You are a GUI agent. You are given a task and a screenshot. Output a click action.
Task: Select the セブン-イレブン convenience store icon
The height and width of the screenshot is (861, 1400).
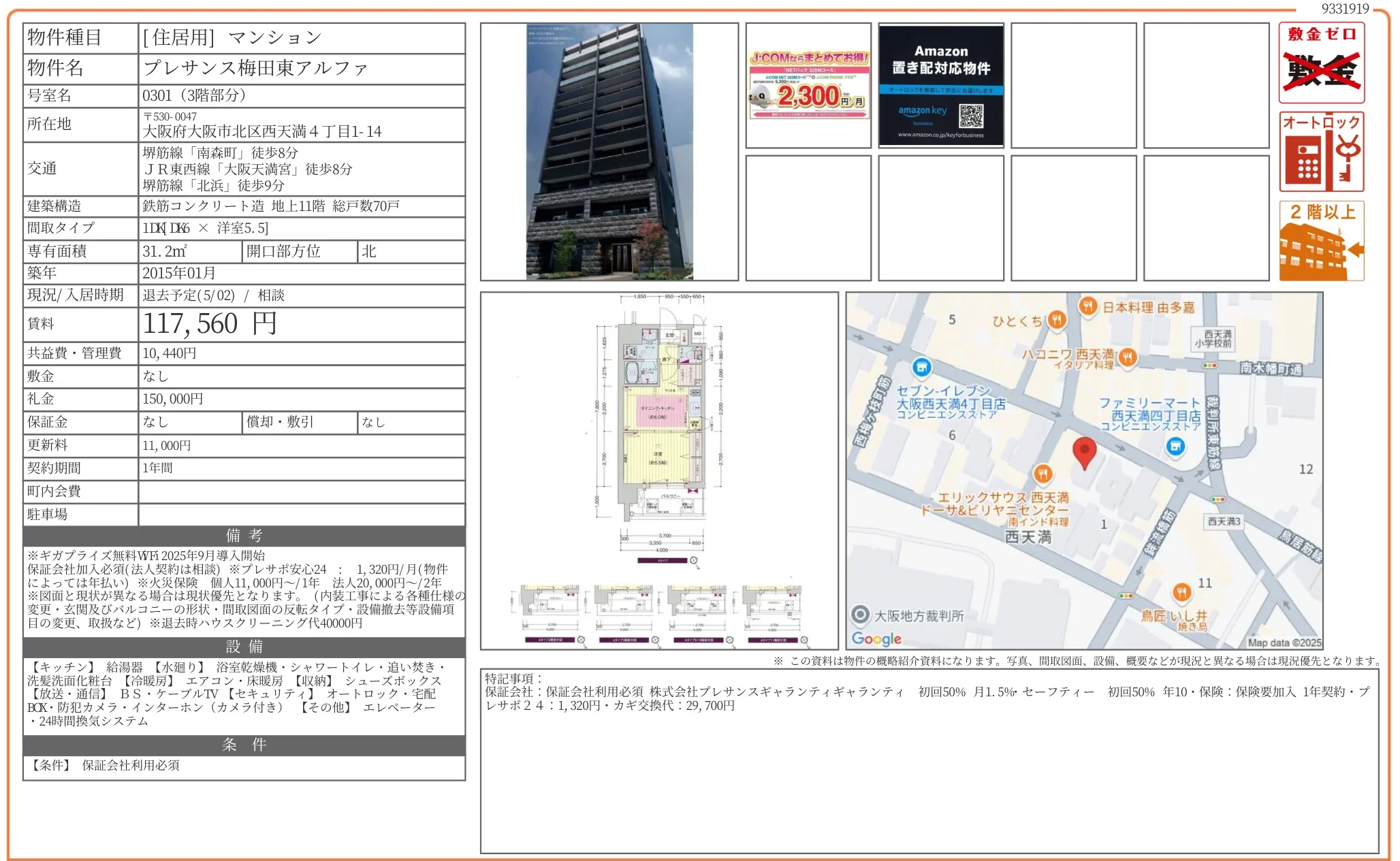tap(923, 366)
